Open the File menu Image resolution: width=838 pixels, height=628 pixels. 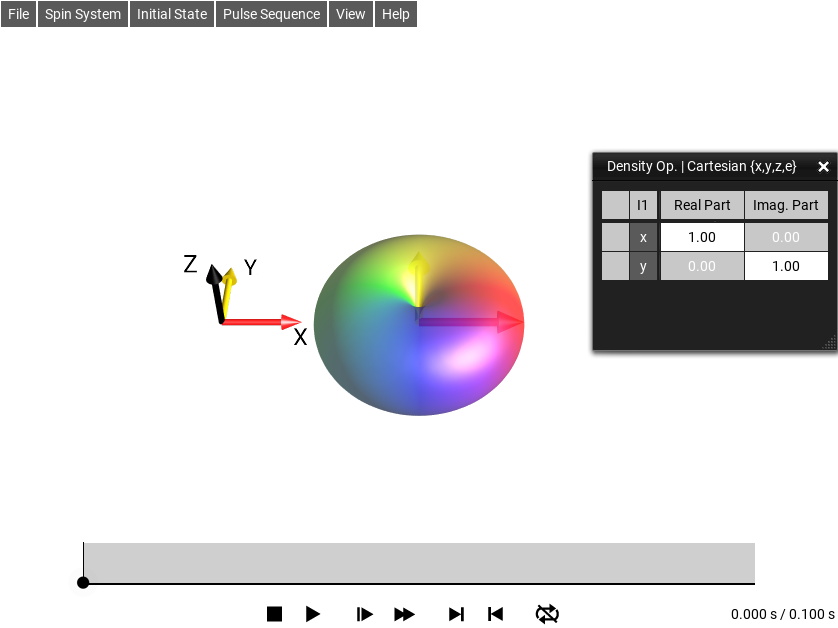19,14
